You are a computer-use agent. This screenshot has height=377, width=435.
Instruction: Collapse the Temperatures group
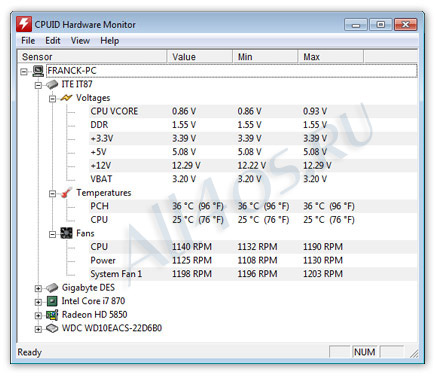point(52,193)
